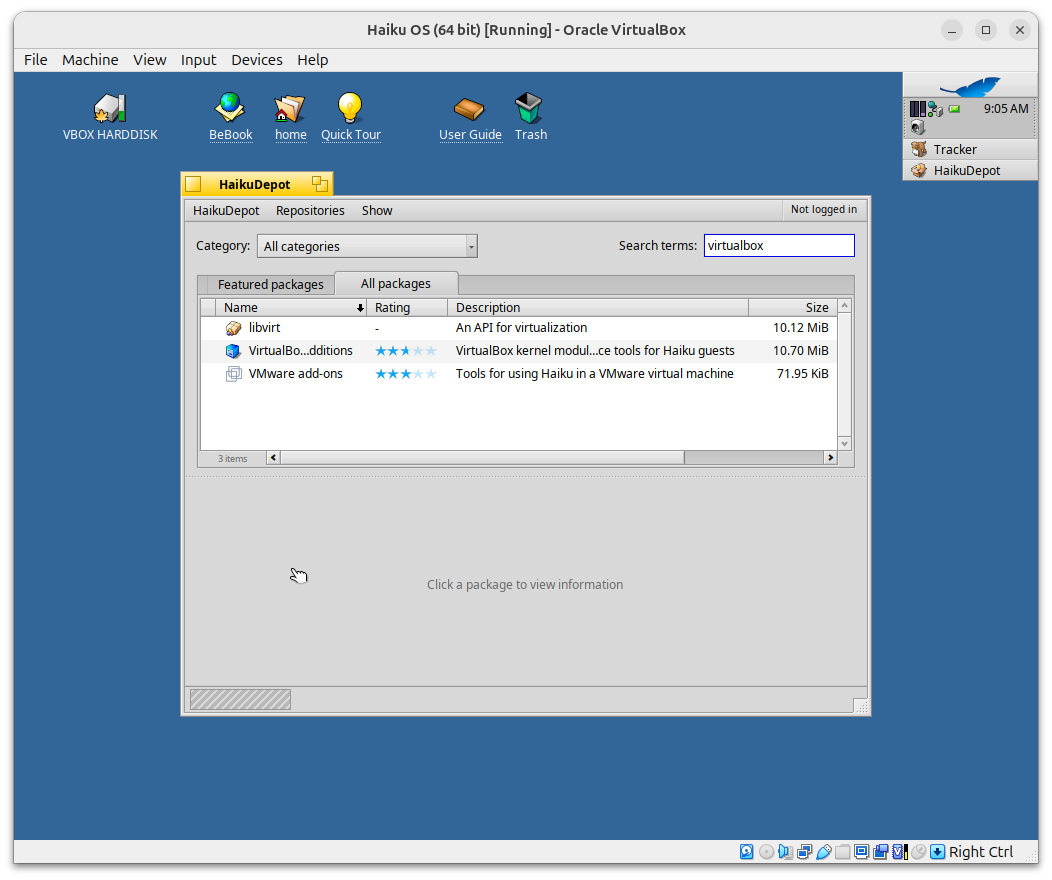Open the Haiku leaf Deskbar menu

[970, 87]
